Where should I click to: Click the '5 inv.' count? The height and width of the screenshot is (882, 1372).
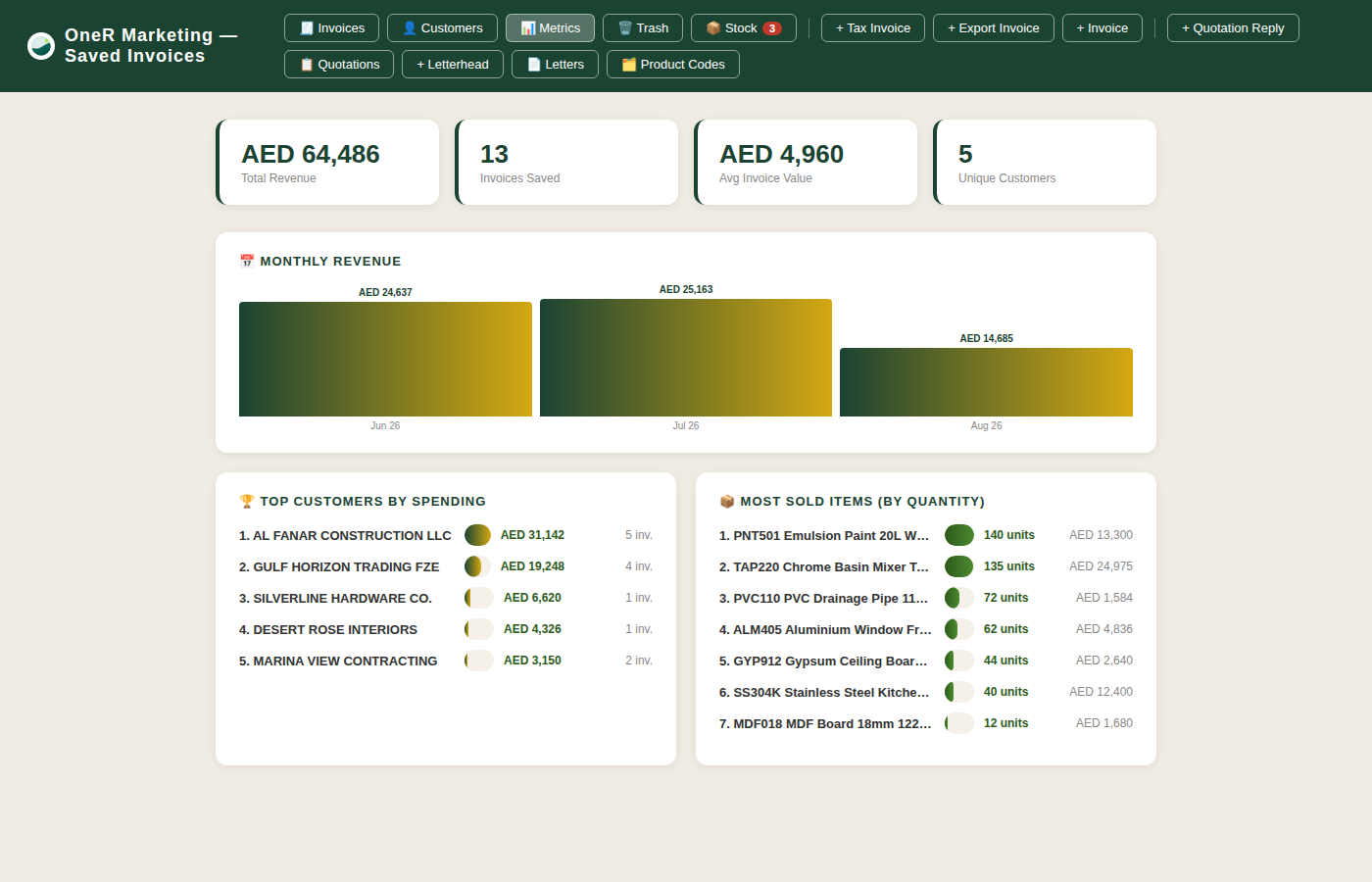pyautogui.click(x=639, y=535)
